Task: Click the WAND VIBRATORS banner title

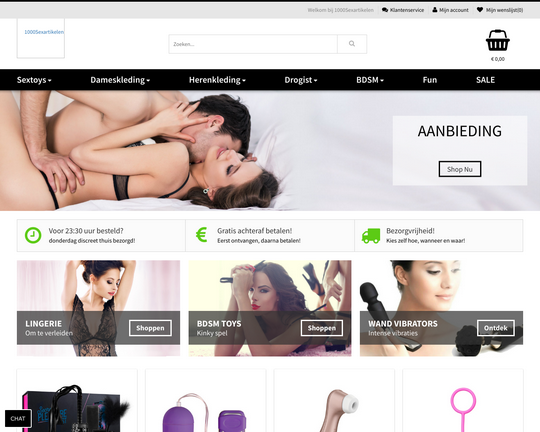Action: pos(403,324)
